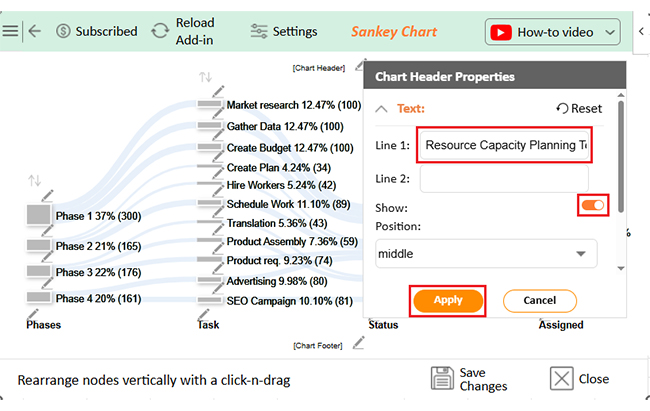The image size is (650, 411).
Task: Click Reset in the Text section
Action: click(579, 108)
